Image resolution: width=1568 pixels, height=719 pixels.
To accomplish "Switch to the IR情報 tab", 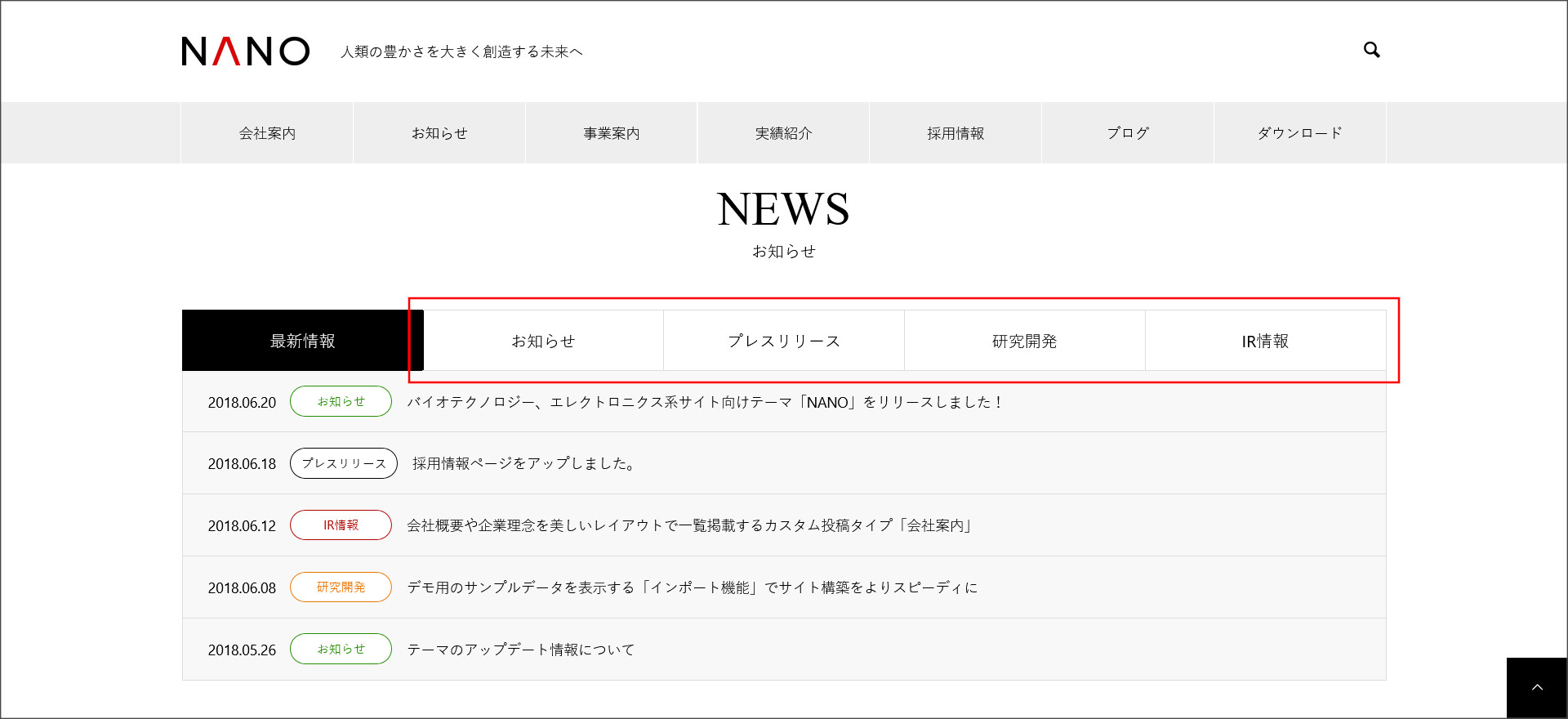I will click(x=1265, y=341).
